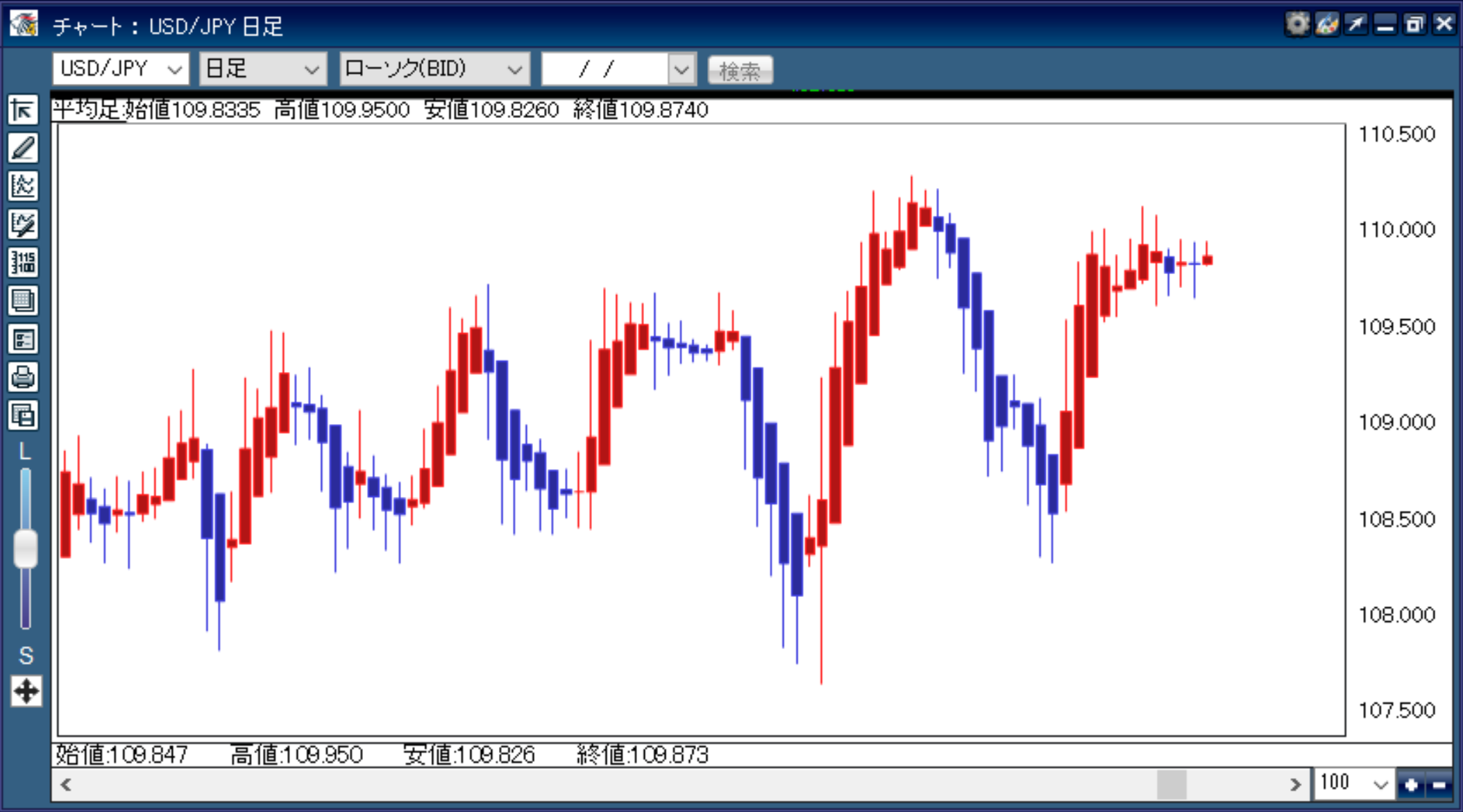Click the copy windows icon in left toolbar

click(23, 416)
